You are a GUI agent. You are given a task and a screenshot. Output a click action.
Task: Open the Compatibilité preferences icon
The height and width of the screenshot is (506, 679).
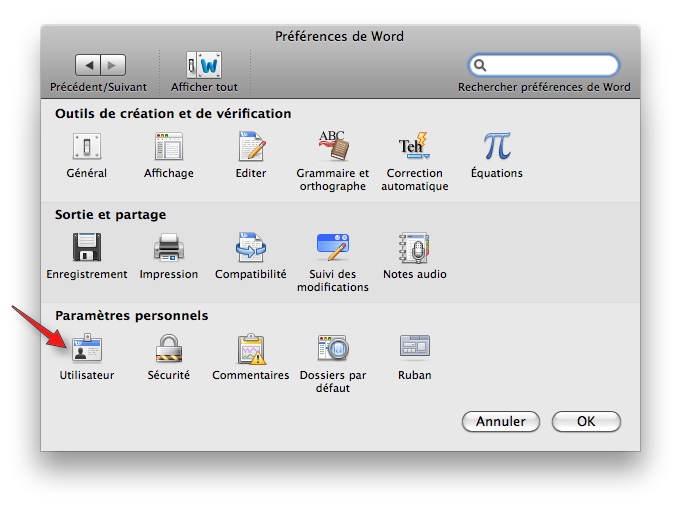point(251,247)
